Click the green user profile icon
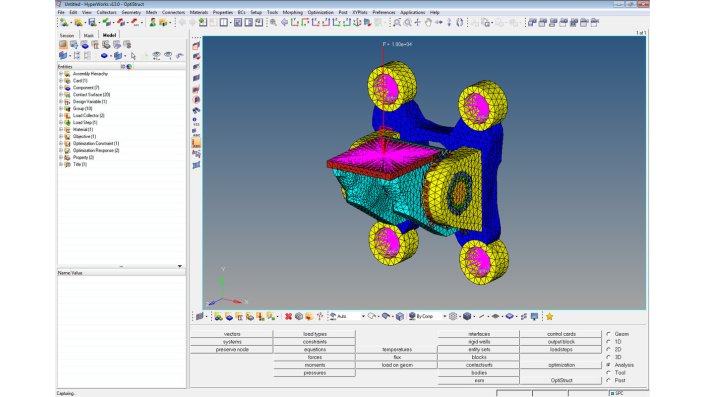 [x=153, y=22]
